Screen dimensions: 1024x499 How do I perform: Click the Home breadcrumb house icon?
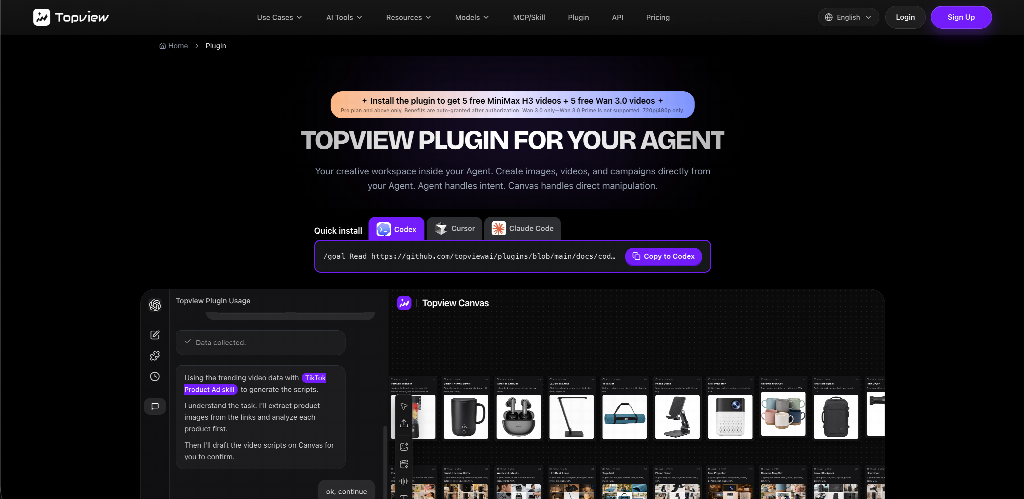pos(163,46)
